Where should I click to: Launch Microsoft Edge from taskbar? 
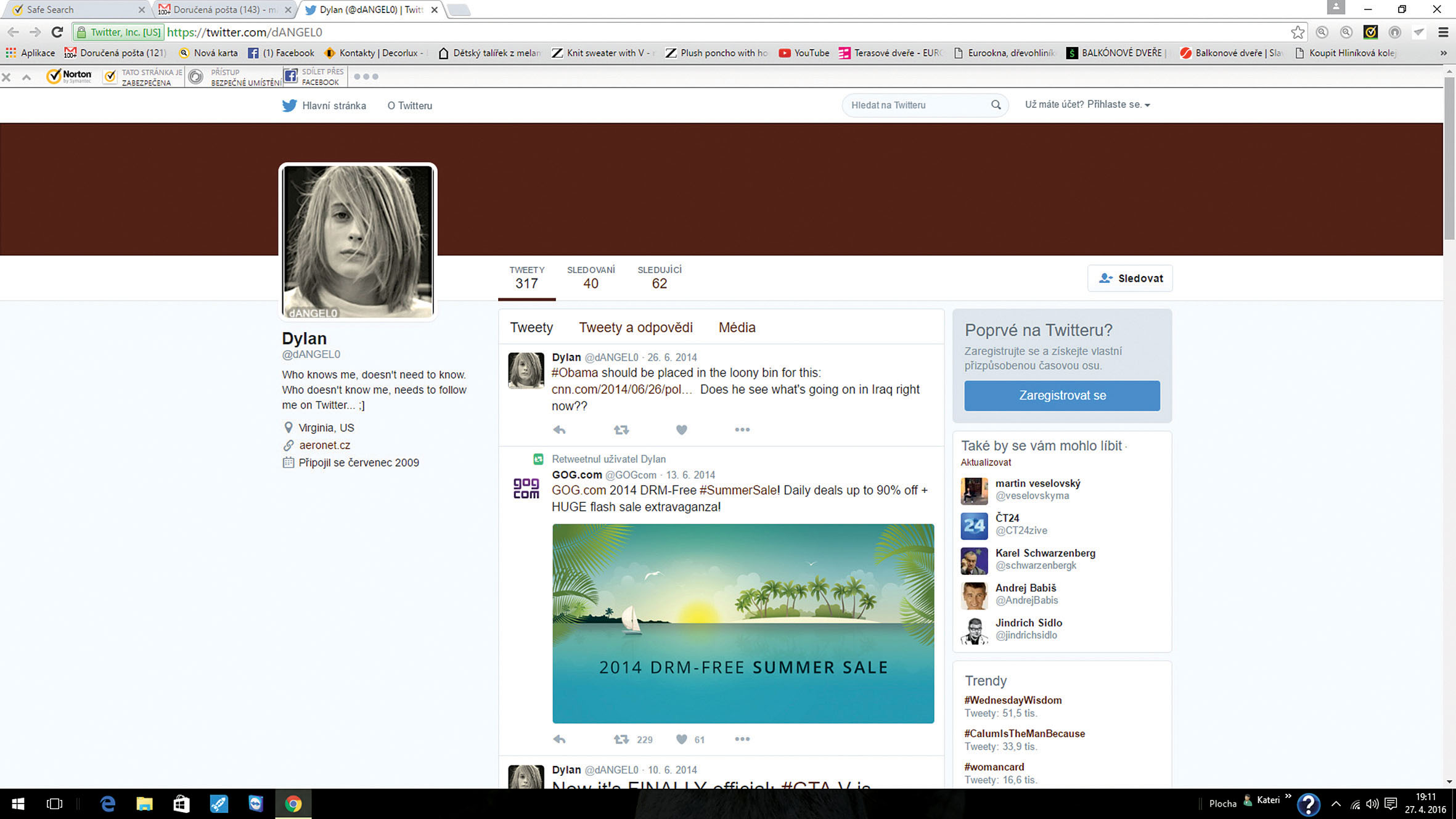click(x=108, y=804)
